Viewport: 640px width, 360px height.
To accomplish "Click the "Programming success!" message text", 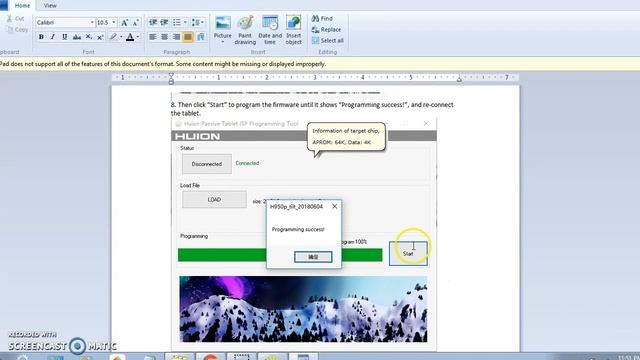I will coord(298,229).
